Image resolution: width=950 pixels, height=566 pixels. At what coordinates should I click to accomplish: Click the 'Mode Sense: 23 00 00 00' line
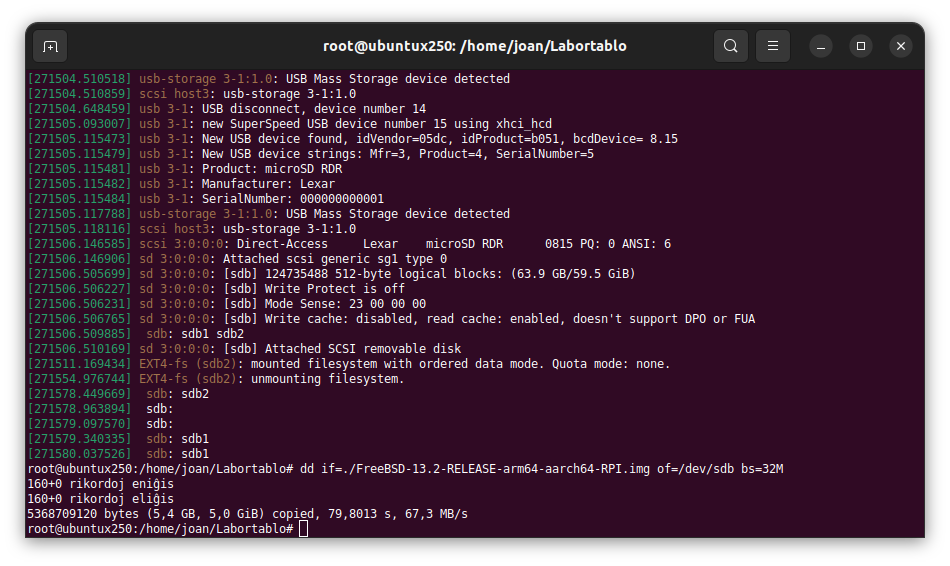pos(227,304)
